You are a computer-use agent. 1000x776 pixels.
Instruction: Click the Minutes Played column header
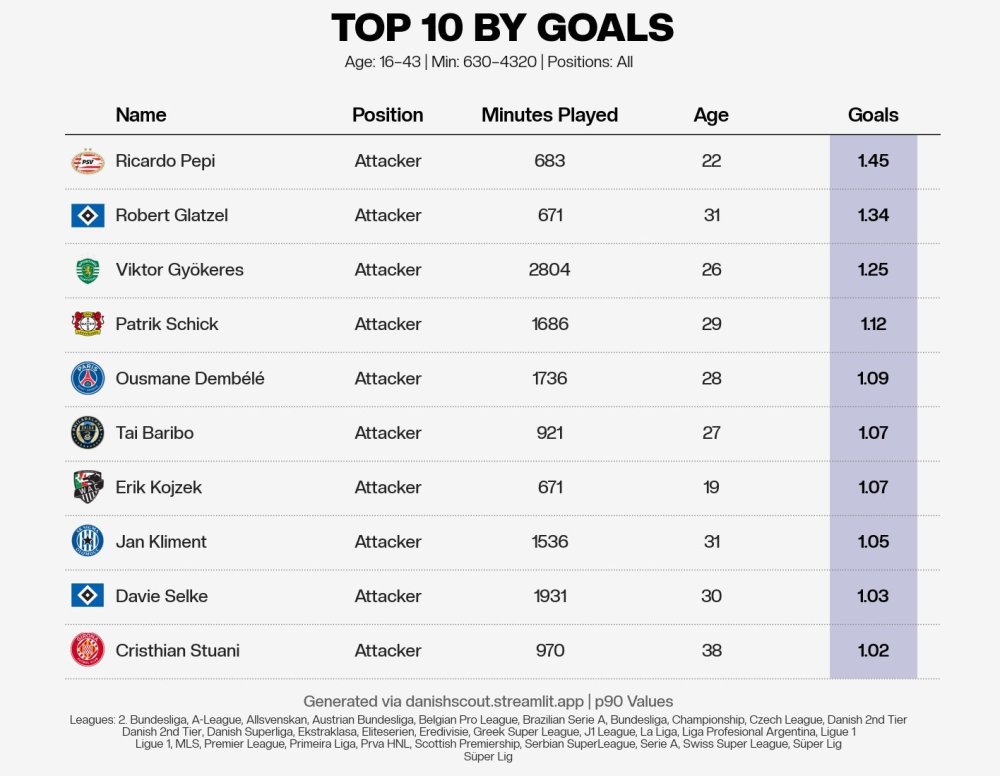[550, 115]
